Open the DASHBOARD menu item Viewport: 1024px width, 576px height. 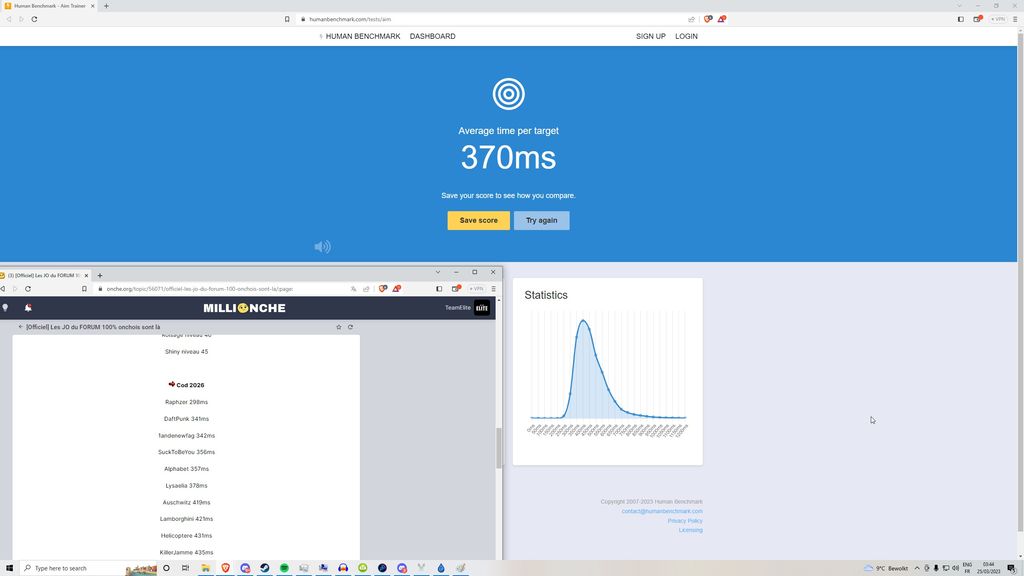[432, 36]
